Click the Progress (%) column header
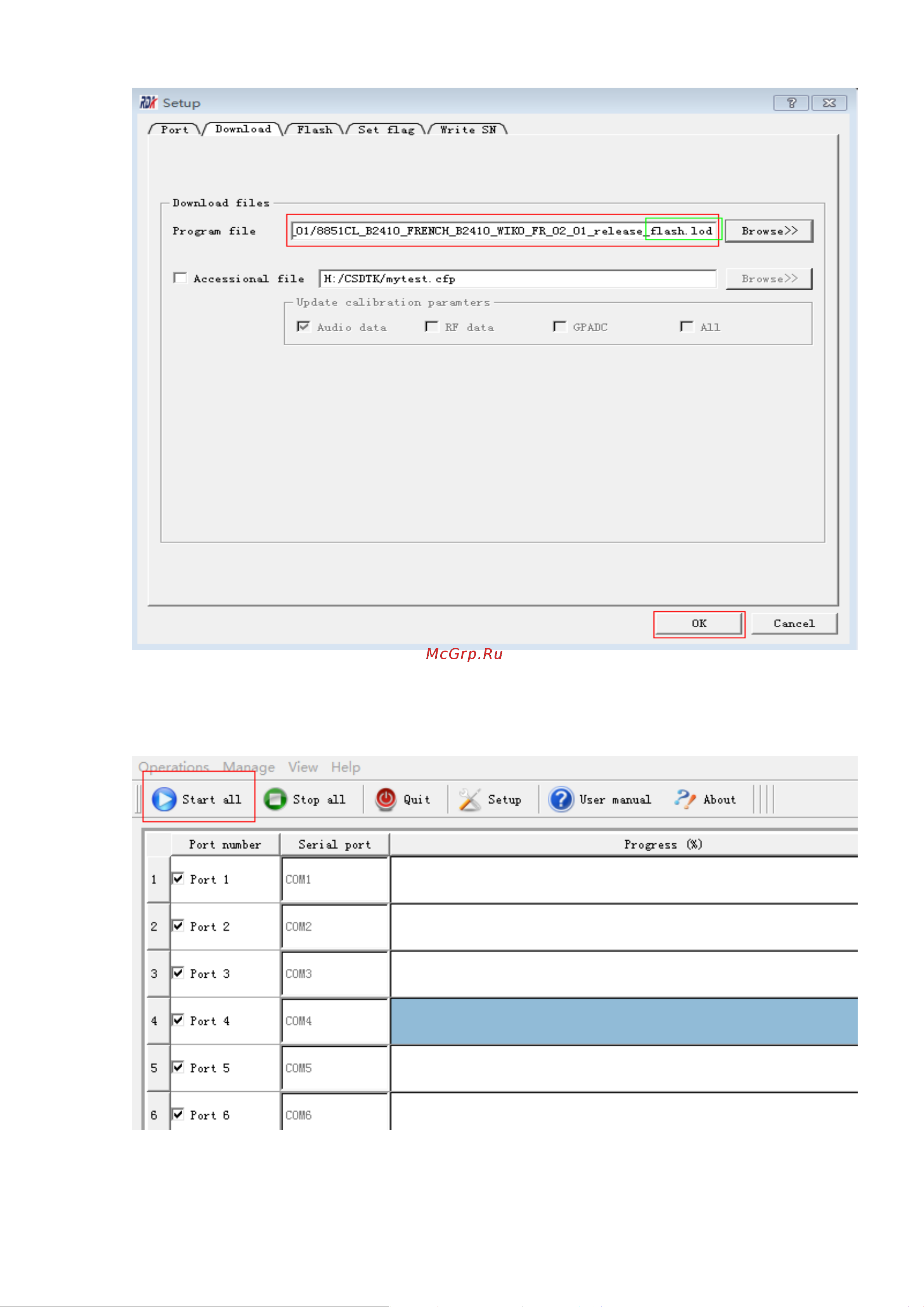The width and height of the screenshot is (924, 1307). [x=624, y=844]
